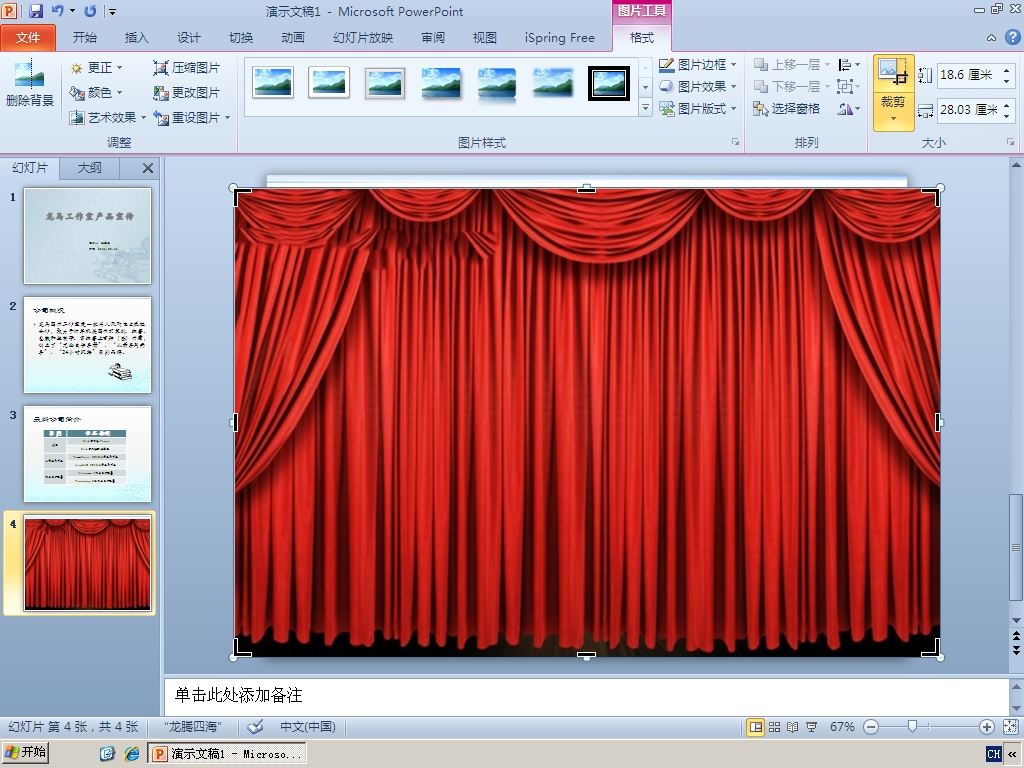1024x768 pixels.
Task: Switch to the Outline (大纲) tab
Action: pyautogui.click(x=89, y=168)
